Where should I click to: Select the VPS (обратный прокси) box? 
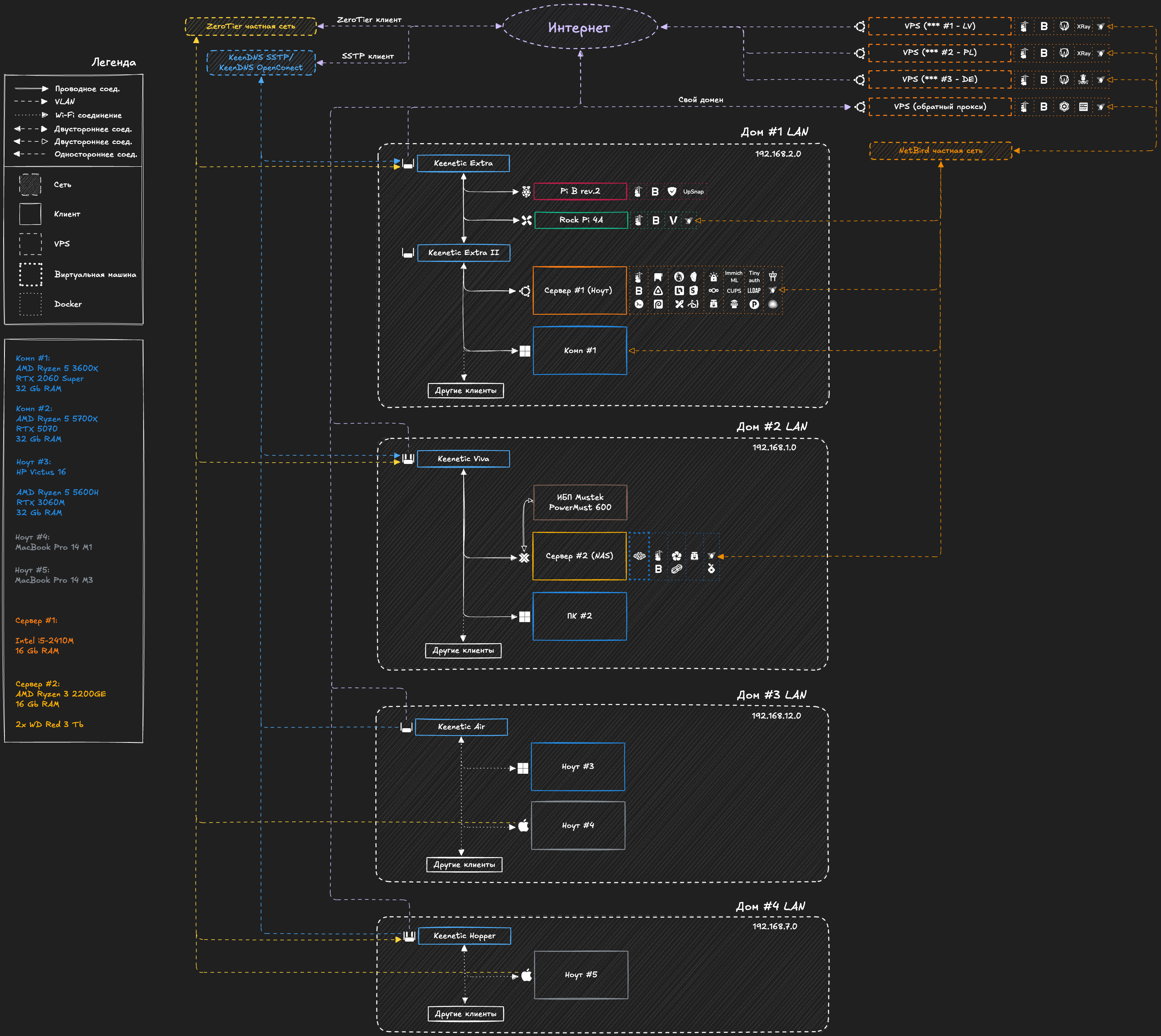tap(939, 107)
